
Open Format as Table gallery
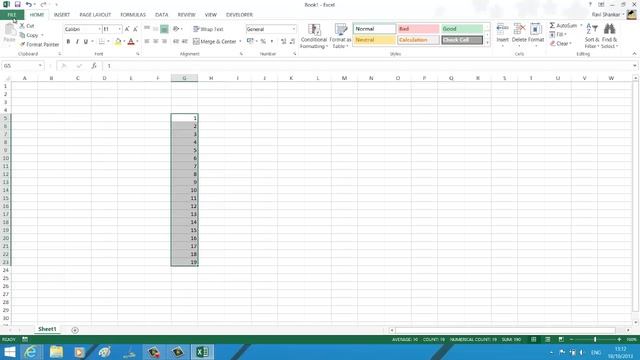pos(340,36)
